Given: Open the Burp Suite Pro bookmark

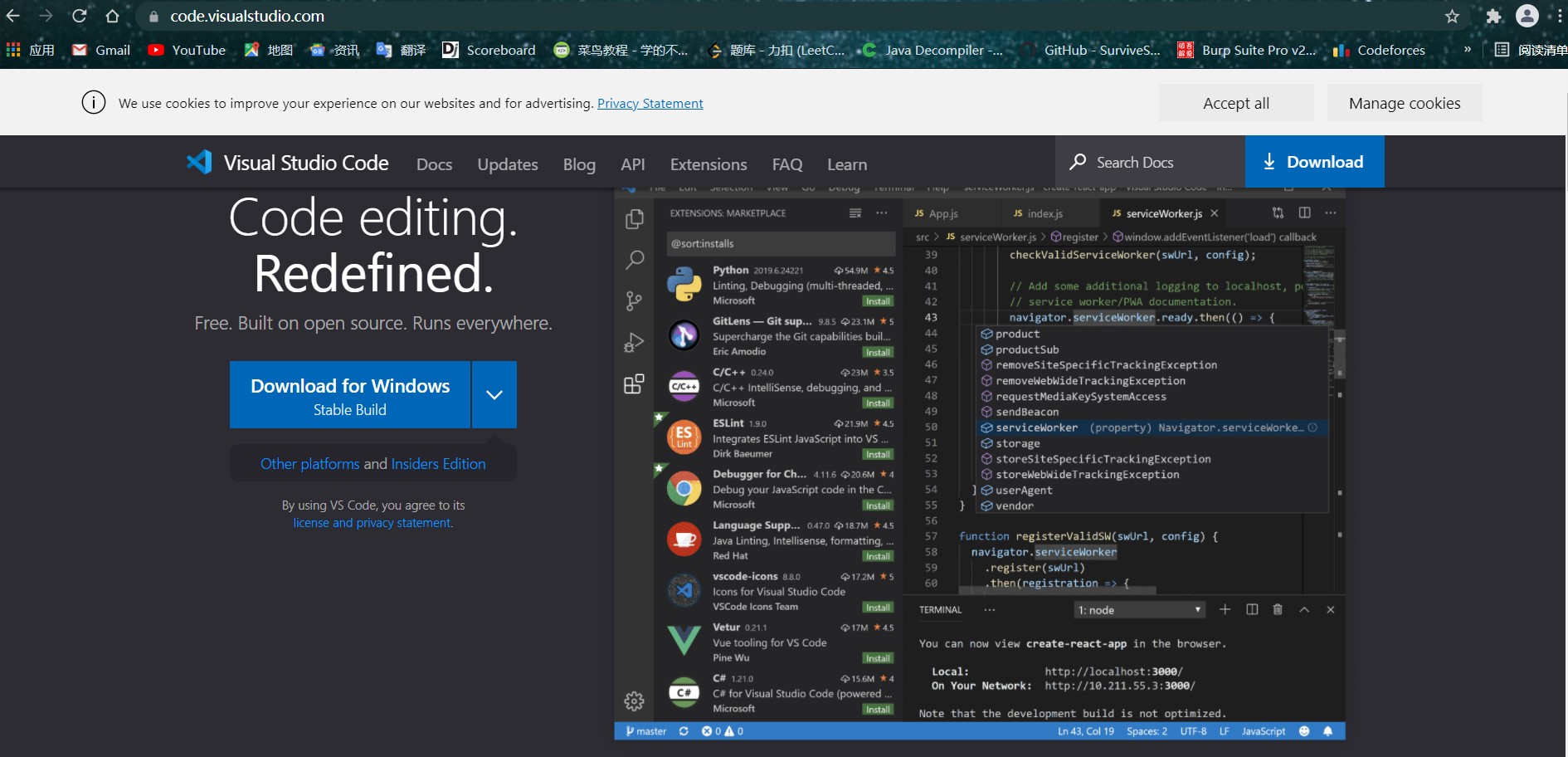Looking at the screenshot, I should [x=1247, y=50].
